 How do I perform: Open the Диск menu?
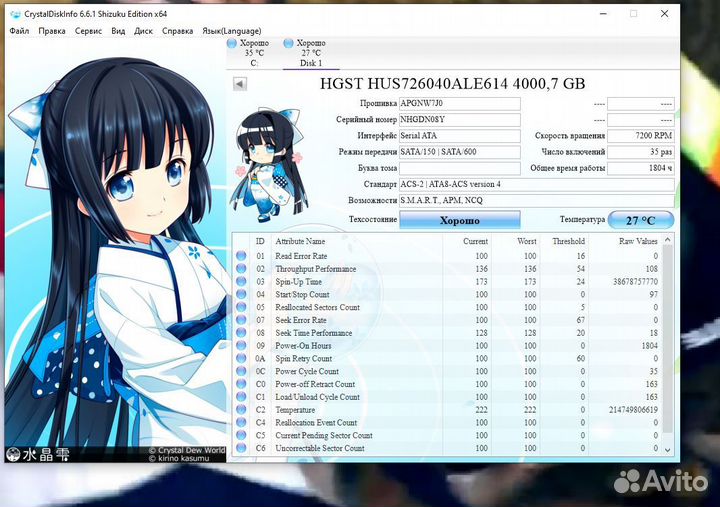point(143,31)
